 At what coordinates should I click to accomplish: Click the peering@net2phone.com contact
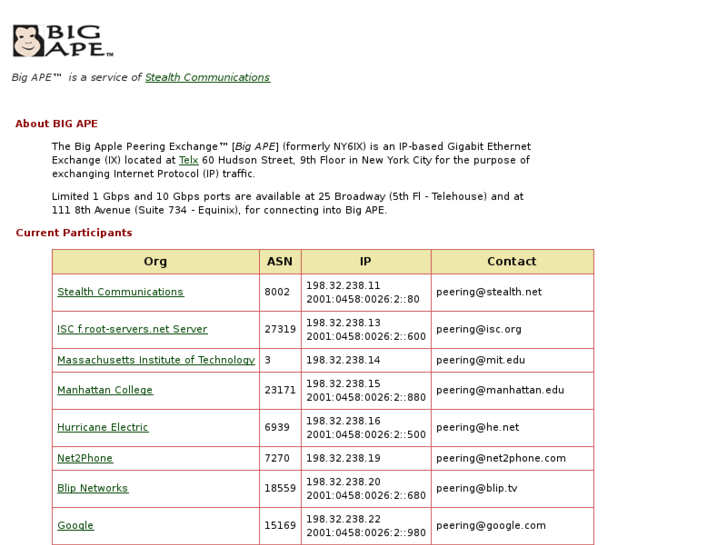point(501,458)
